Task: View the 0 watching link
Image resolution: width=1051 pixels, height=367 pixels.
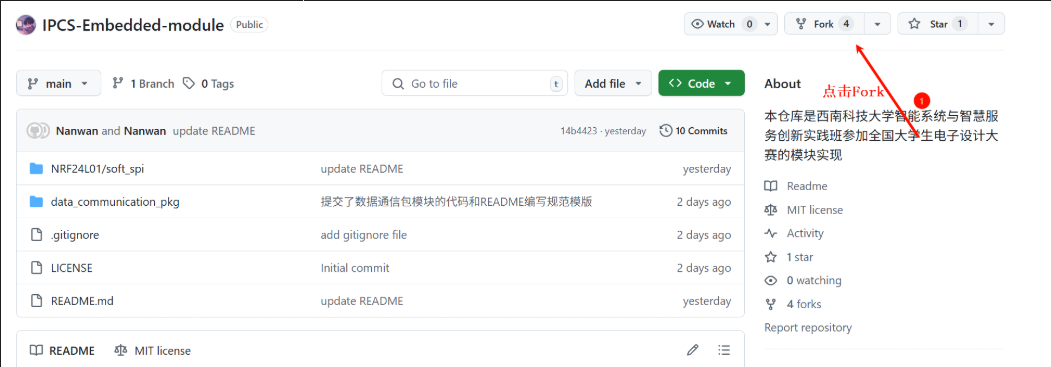Action: pos(803,280)
